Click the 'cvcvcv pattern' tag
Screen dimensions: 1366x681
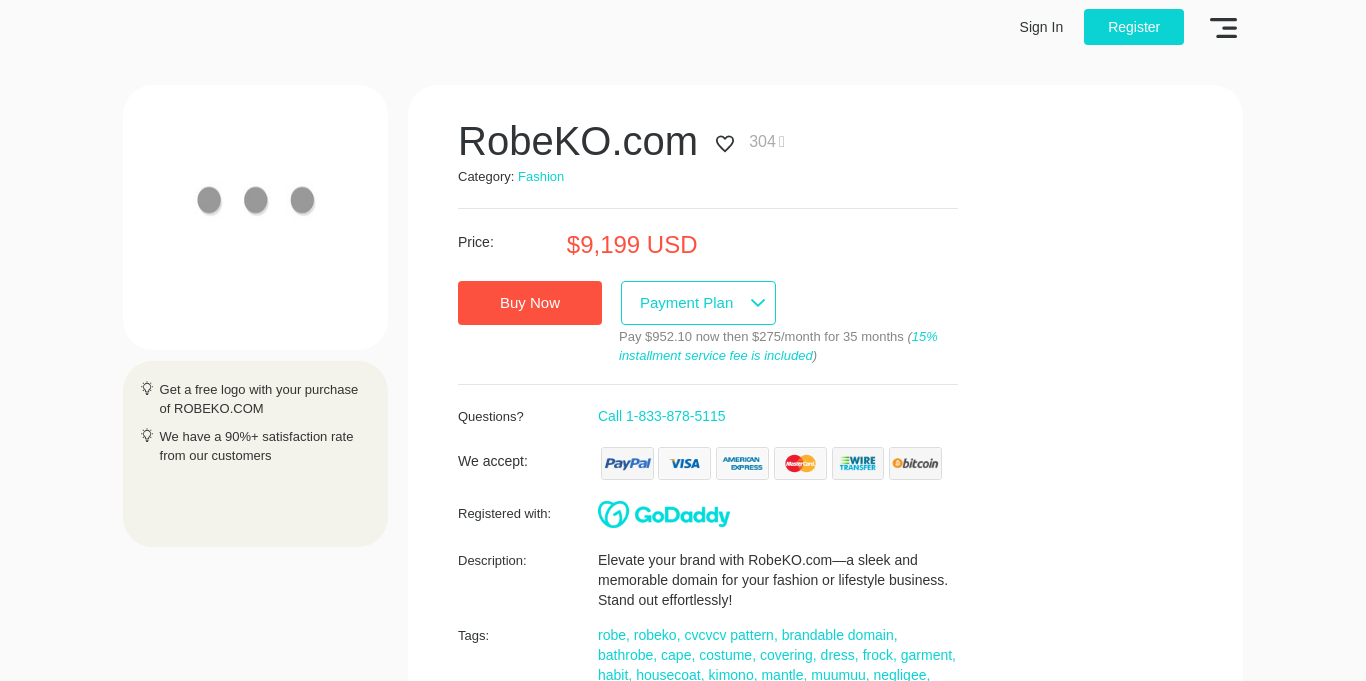click(729, 635)
